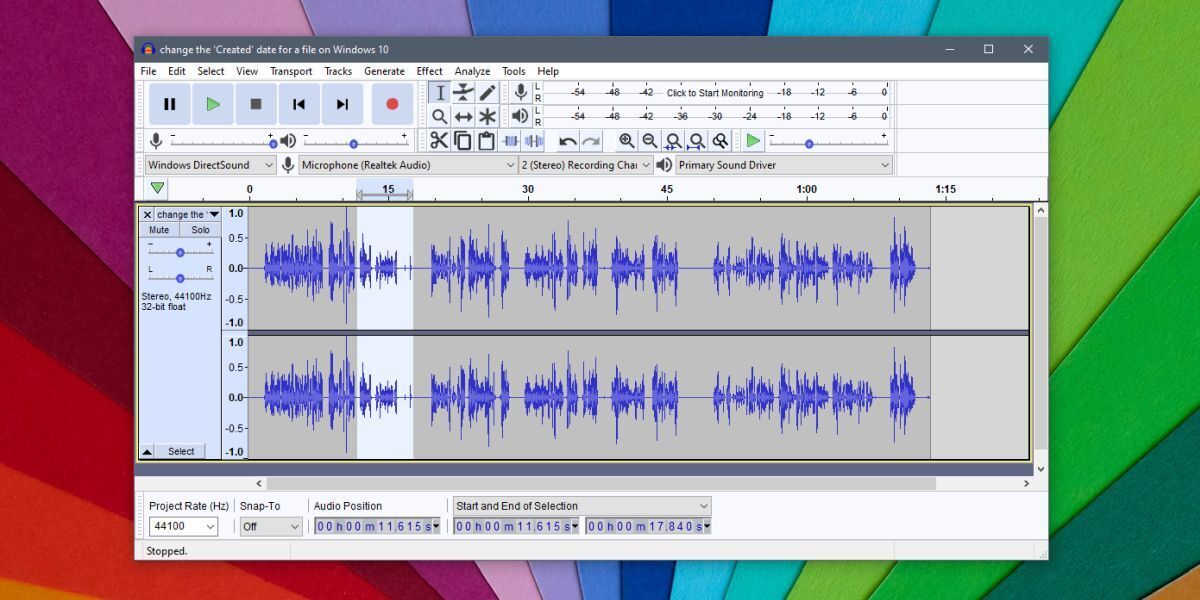Expand the Snap-To dropdown
The image size is (1200, 600).
point(270,526)
